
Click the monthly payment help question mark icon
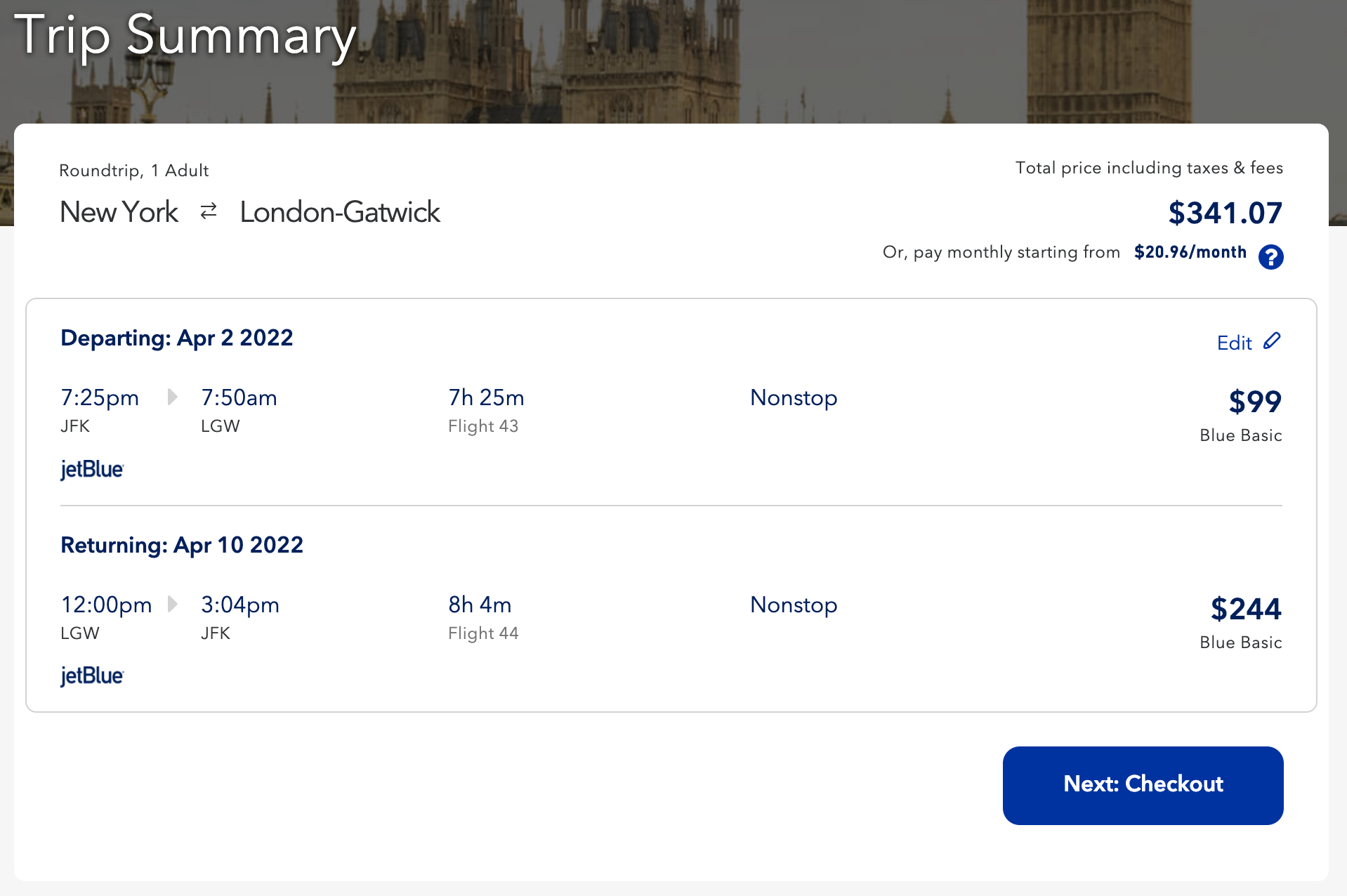(1270, 257)
